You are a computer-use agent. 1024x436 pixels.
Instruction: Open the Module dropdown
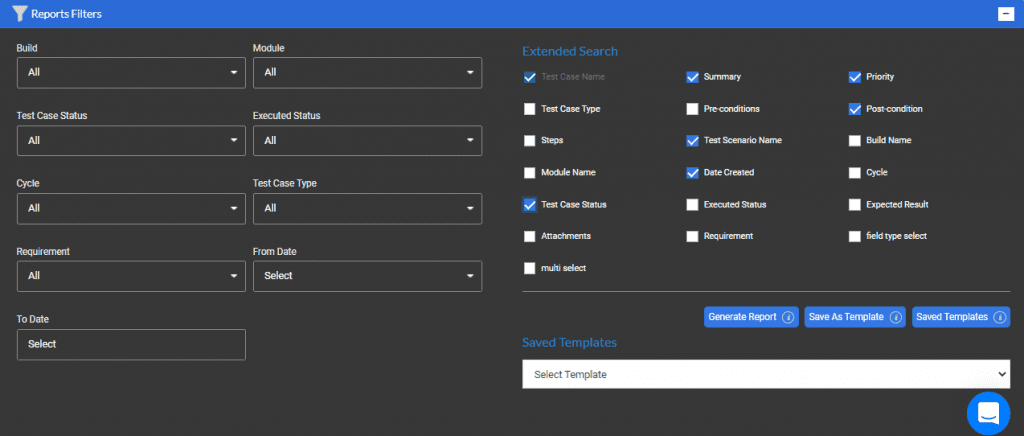(368, 72)
